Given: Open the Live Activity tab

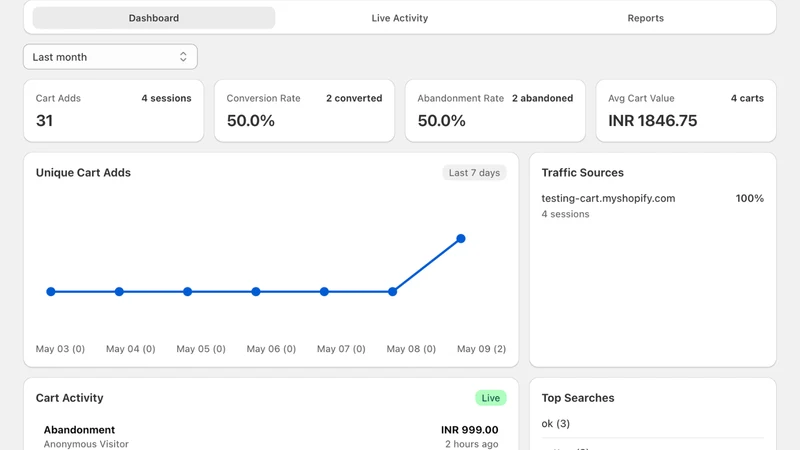Looking at the screenshot, I should 399,18.
